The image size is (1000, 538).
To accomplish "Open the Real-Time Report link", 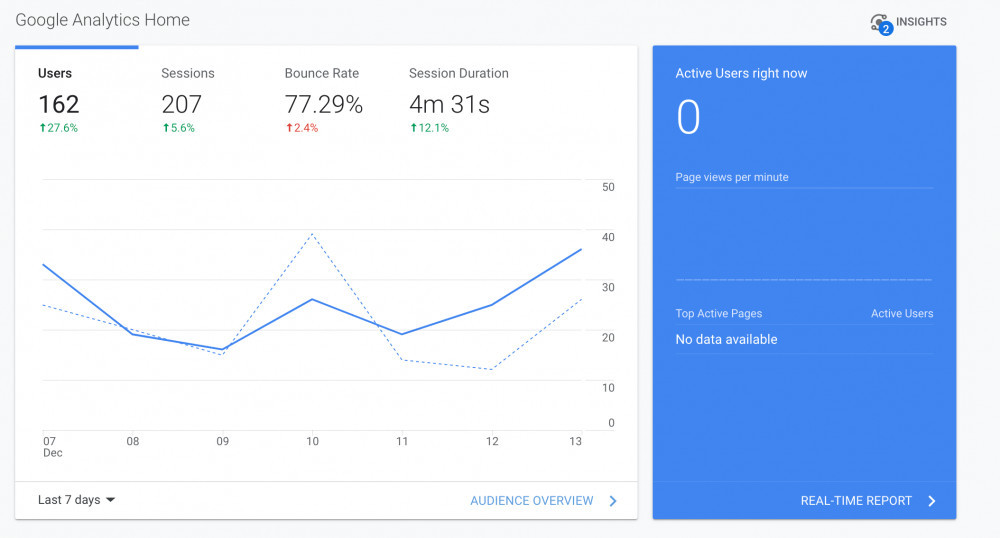I will click(856, 501).
